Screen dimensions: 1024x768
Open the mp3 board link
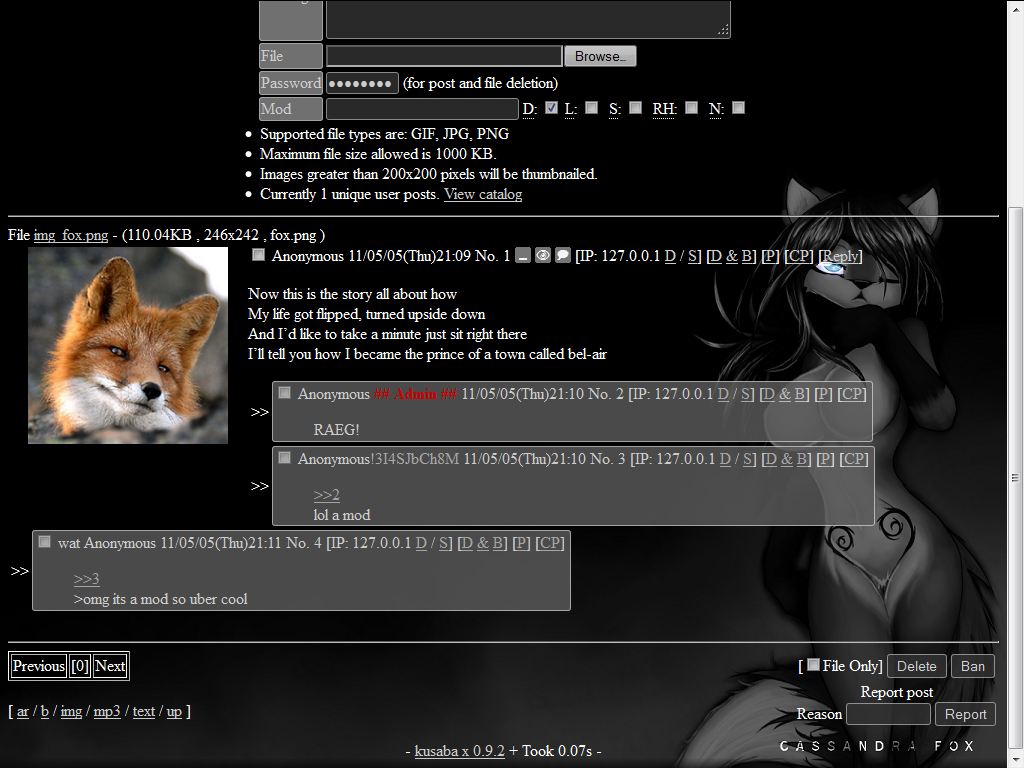[107, 711]
